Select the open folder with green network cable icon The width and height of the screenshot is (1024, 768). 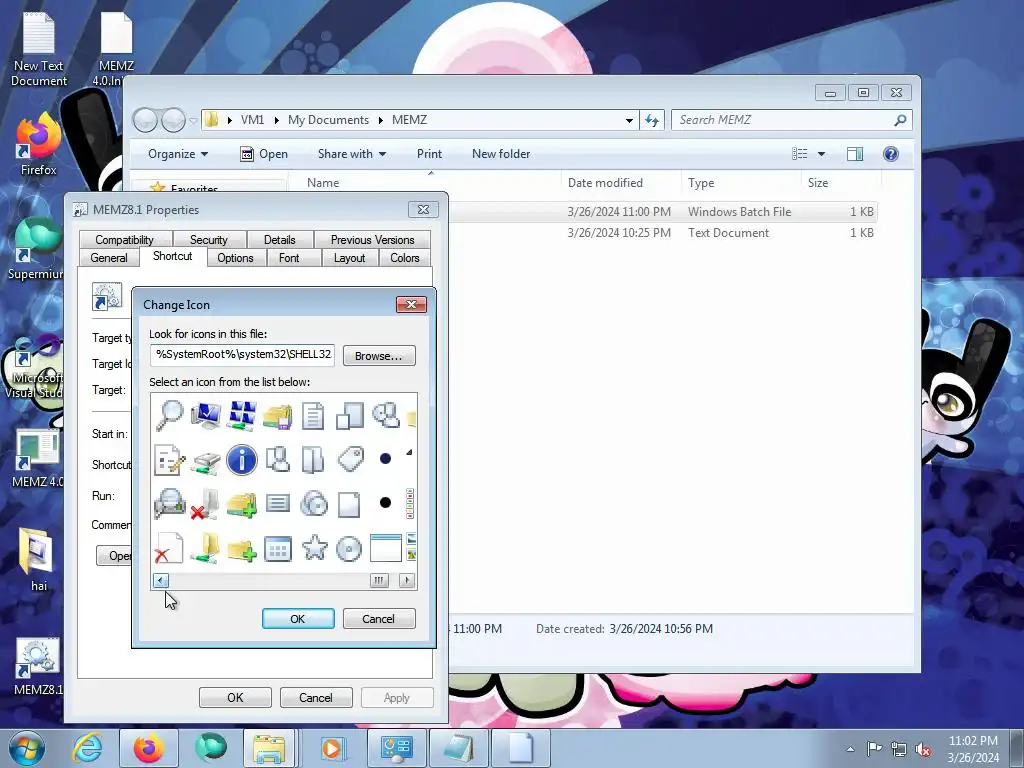click(x=205, y=548)
